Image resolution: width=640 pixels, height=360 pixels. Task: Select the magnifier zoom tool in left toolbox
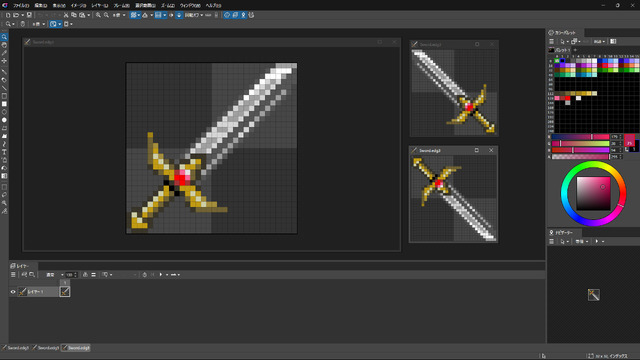4,37
